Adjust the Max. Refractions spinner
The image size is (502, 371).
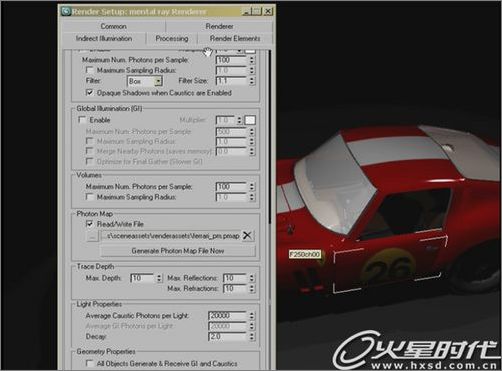coord(252,288)
